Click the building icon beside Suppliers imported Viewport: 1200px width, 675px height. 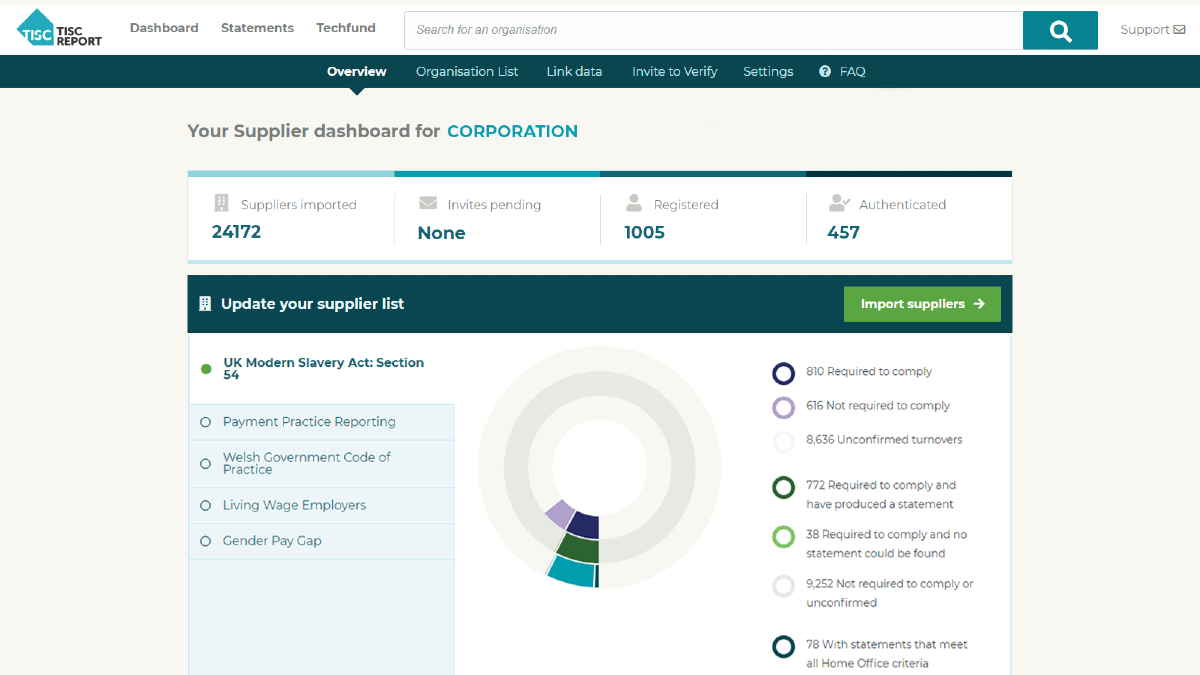coord(222,203)
